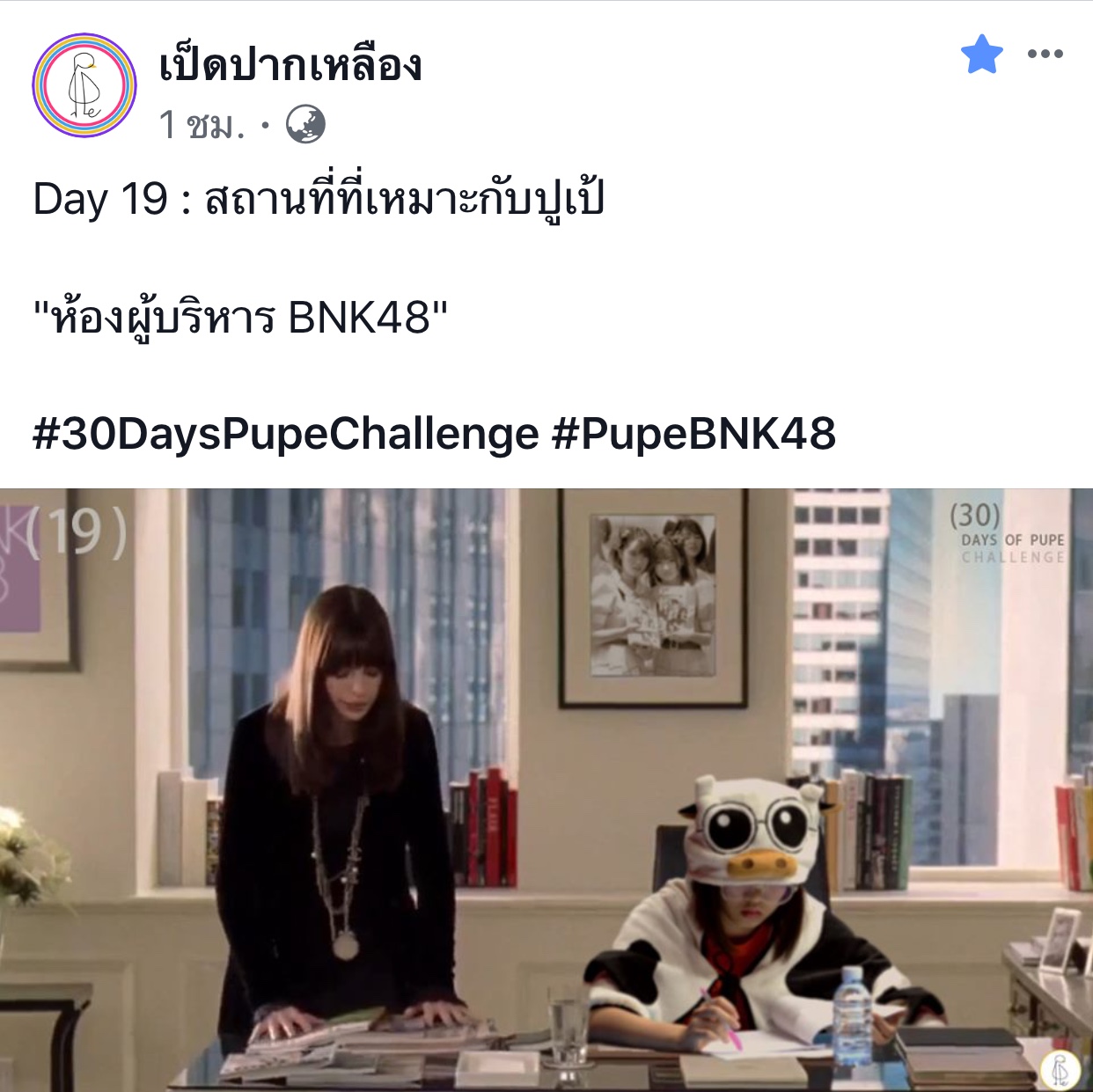Screen dimensions: 1093x1092
Task: Toggle the blue star favorite icon
Action: (x=982, y=55)
